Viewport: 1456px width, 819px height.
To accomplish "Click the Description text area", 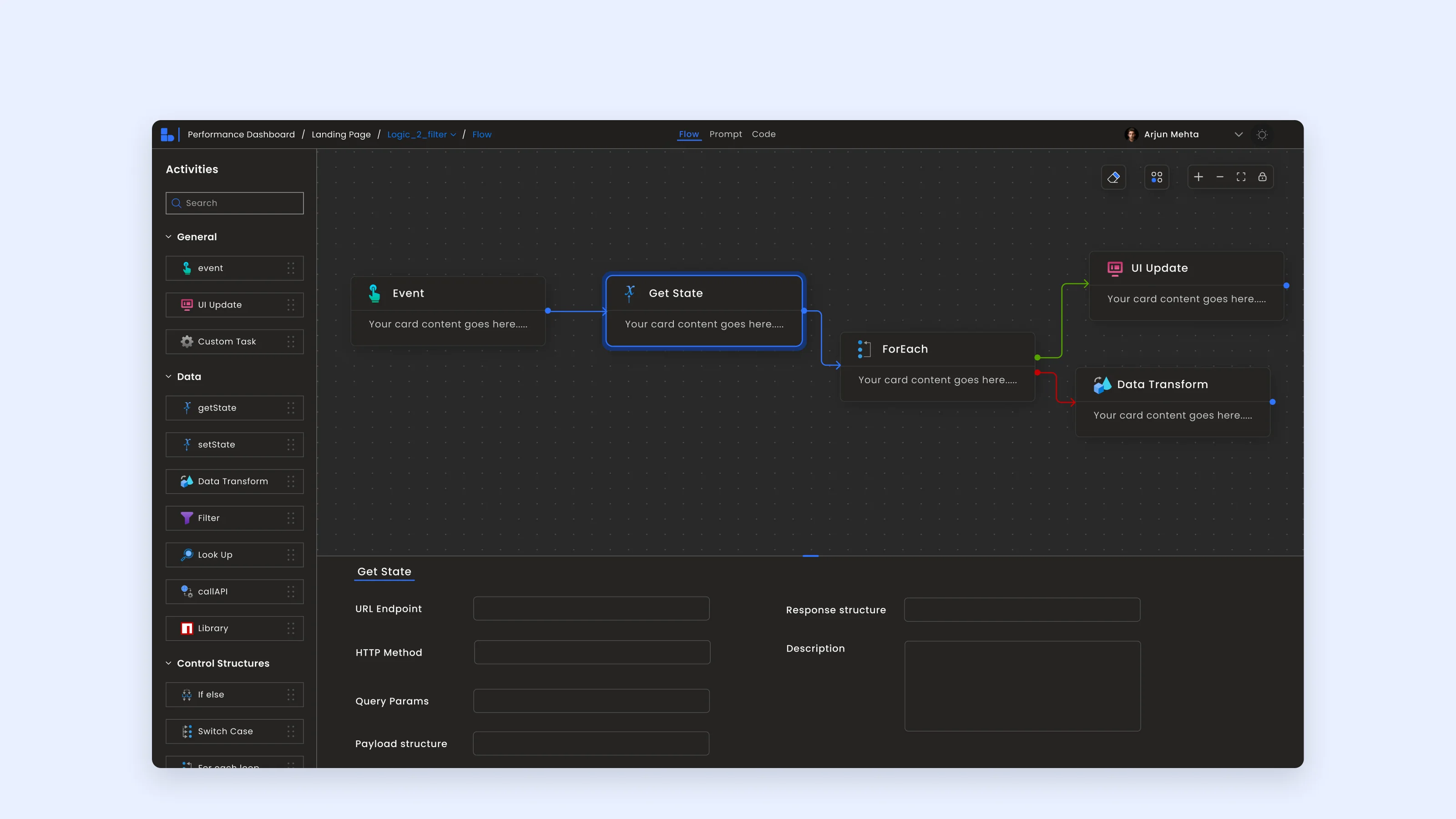I will [x=1022, y=686].
